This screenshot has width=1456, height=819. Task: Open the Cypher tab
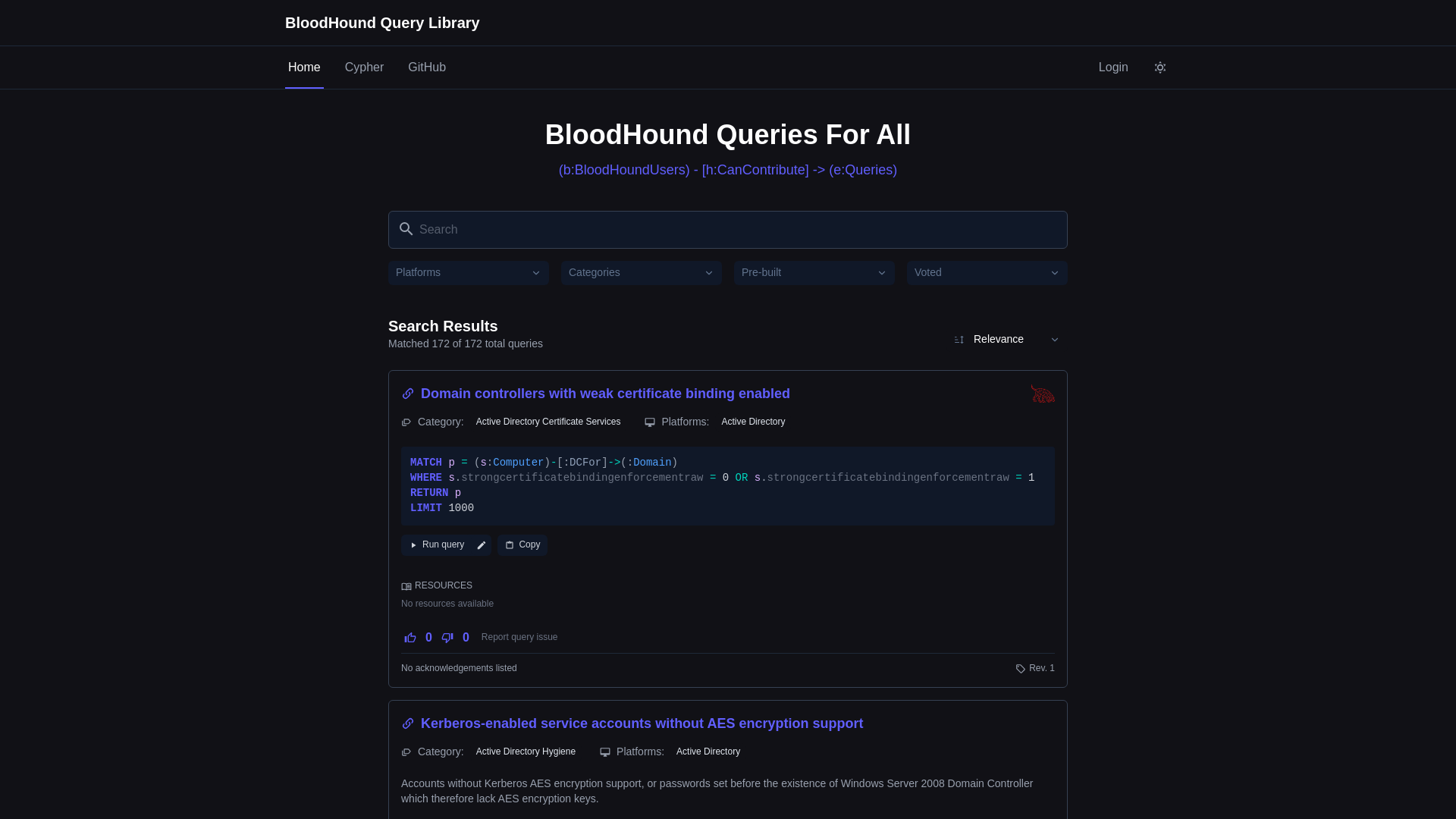coord(364,67)
